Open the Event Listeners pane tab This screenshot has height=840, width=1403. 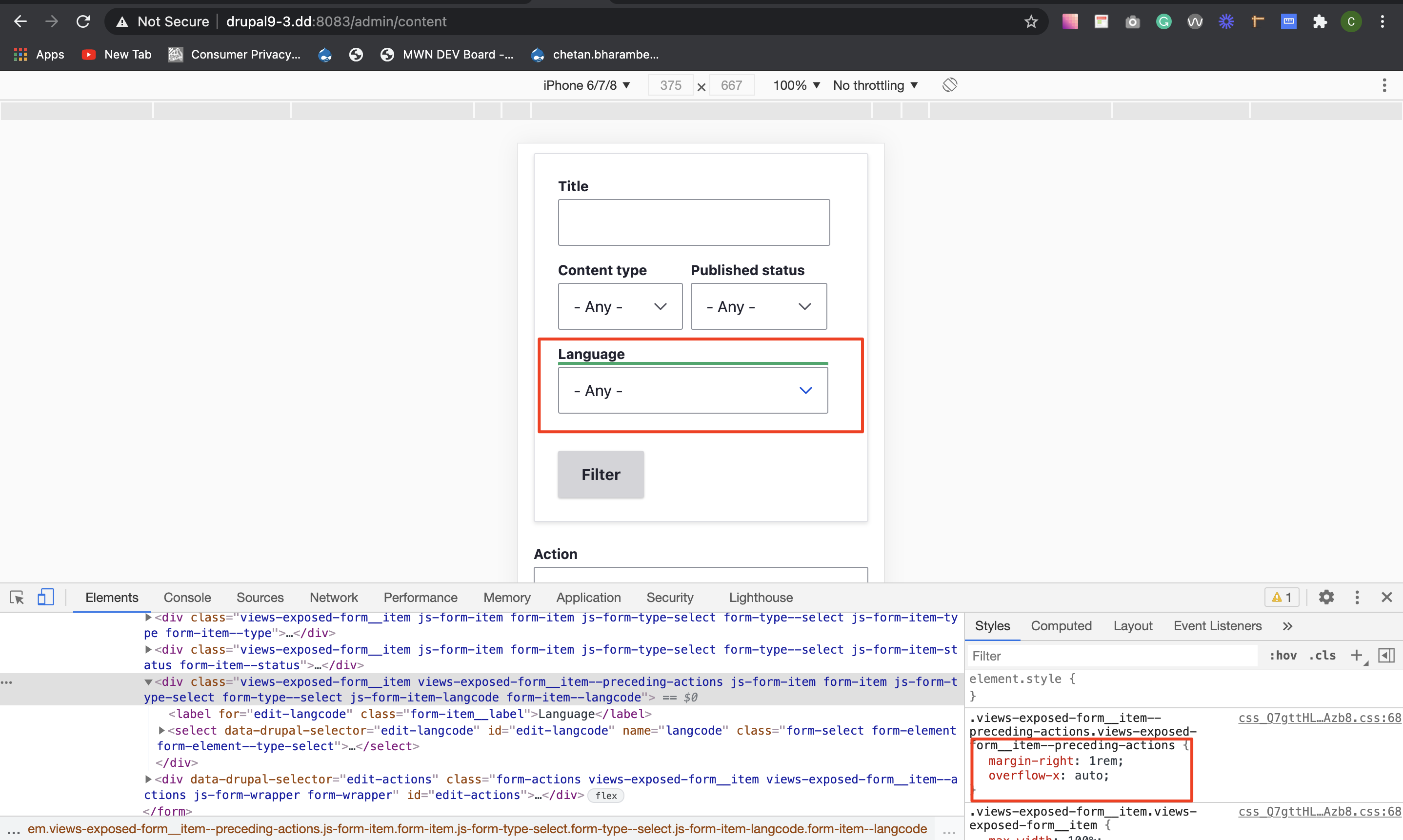[1217, 625]
